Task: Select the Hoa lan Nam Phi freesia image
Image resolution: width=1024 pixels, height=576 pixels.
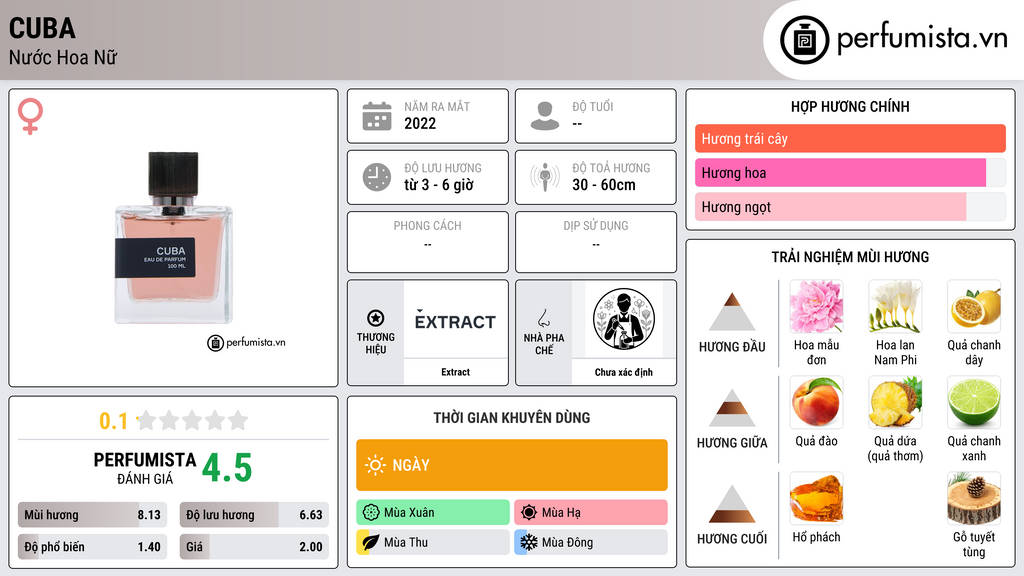Action: coord(895,306)
